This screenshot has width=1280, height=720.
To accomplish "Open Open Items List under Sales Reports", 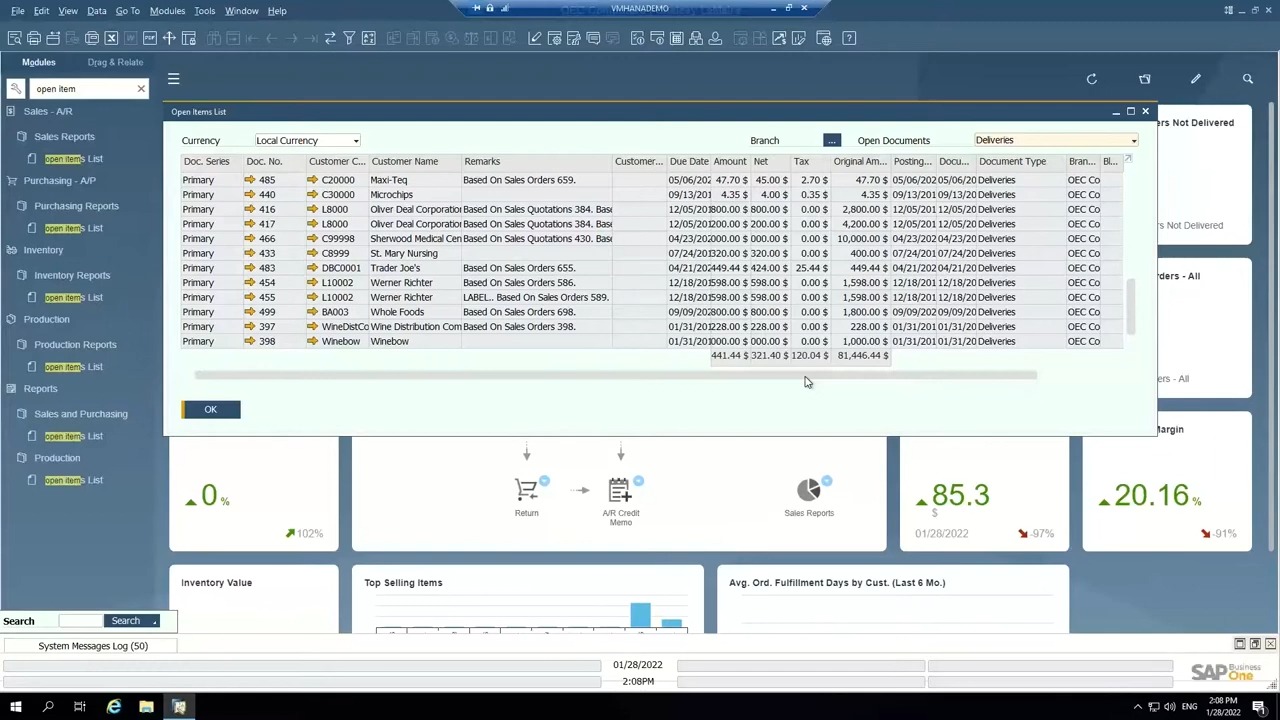I will coord(73,159).
